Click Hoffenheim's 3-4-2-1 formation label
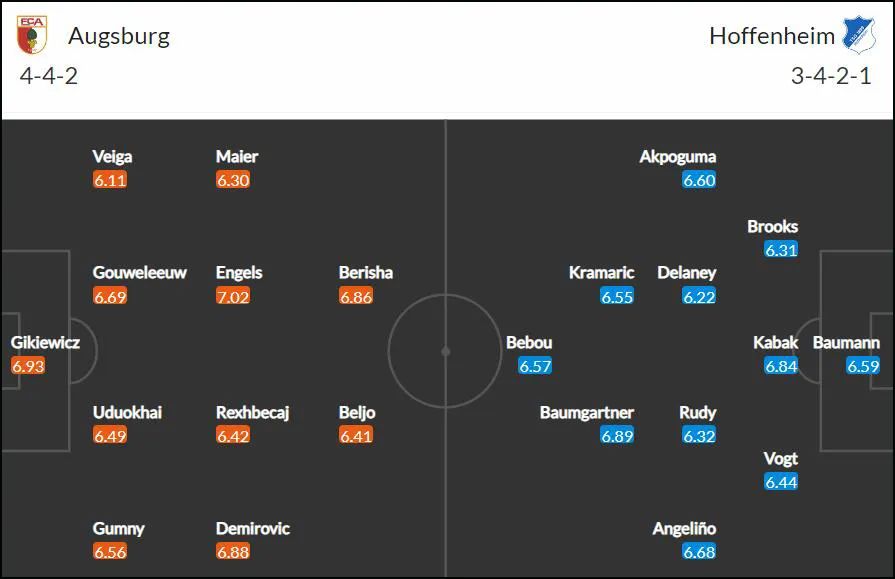This screenshot has height=579, width=895. [832, 76]
